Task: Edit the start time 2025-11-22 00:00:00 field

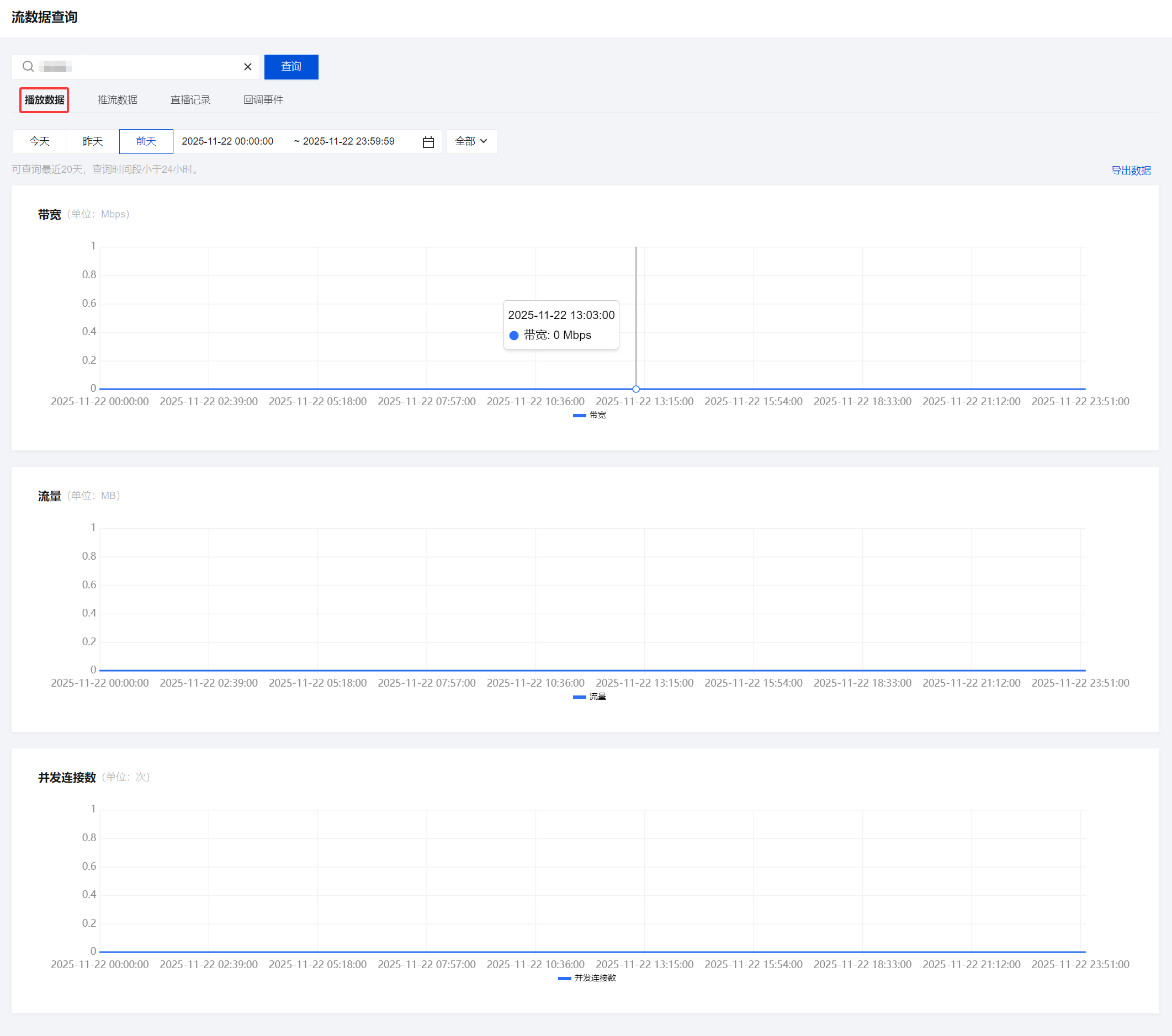Action: (x=227, y=142)
